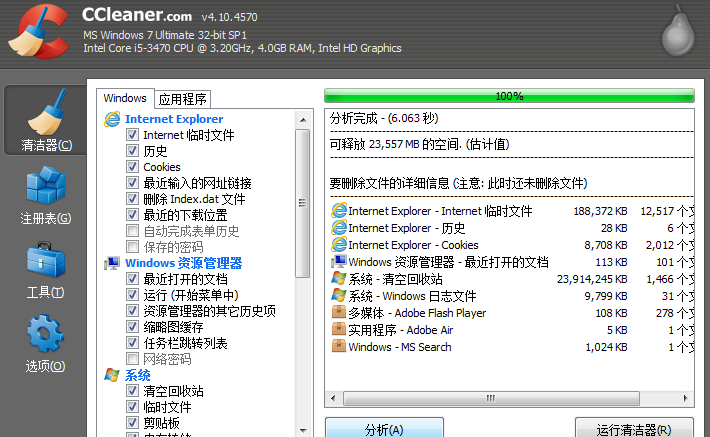Click the Piriform pear logo in the header
Image resolution: width=710 pixels, height=437 pixels.
[x=678, y=31]
